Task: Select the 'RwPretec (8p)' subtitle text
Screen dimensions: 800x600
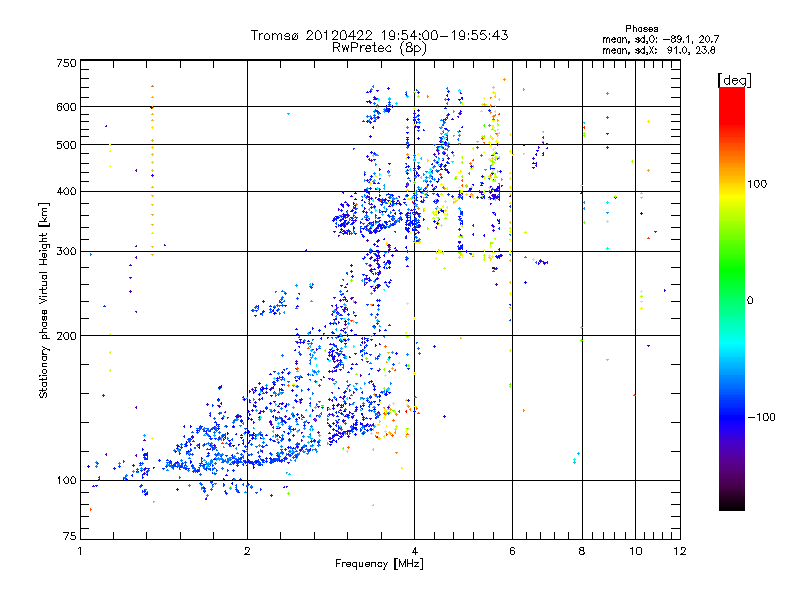Action: pyautogui.click(x=379, y=48)
